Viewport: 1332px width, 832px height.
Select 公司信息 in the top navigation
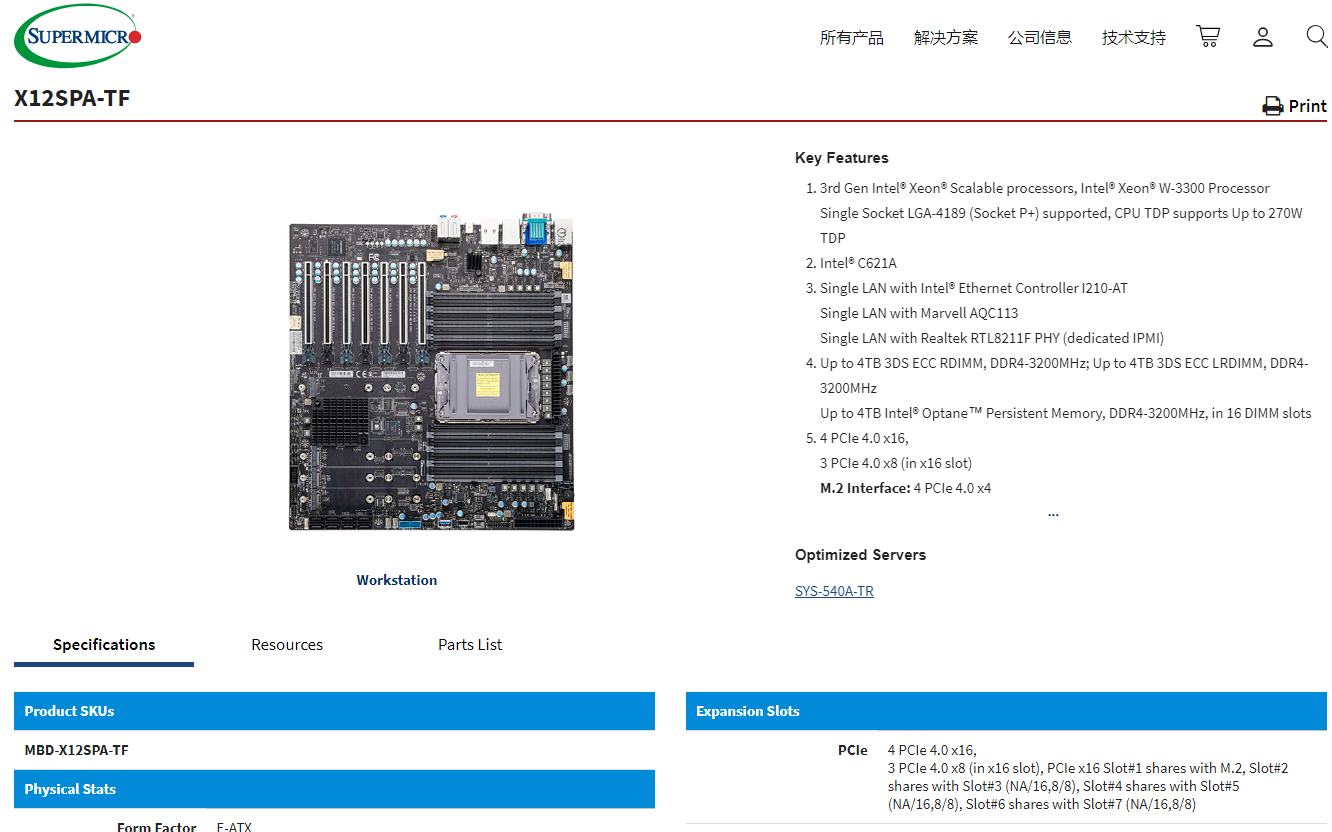click(x=1039, y=38)
